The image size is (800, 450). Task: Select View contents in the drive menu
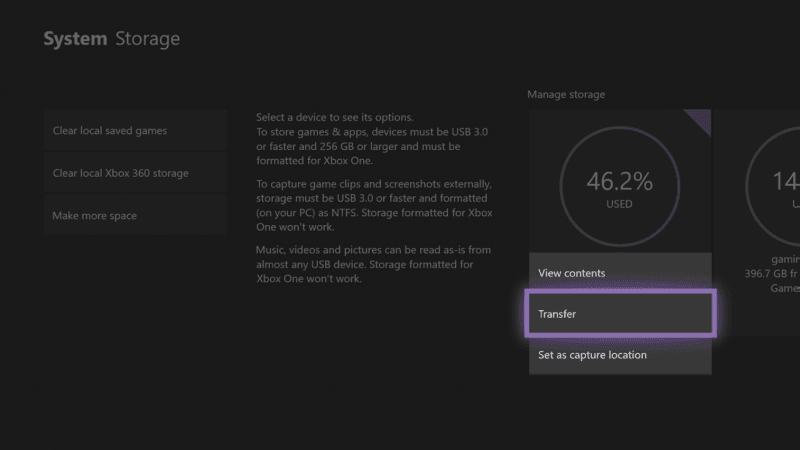point(620,273)
